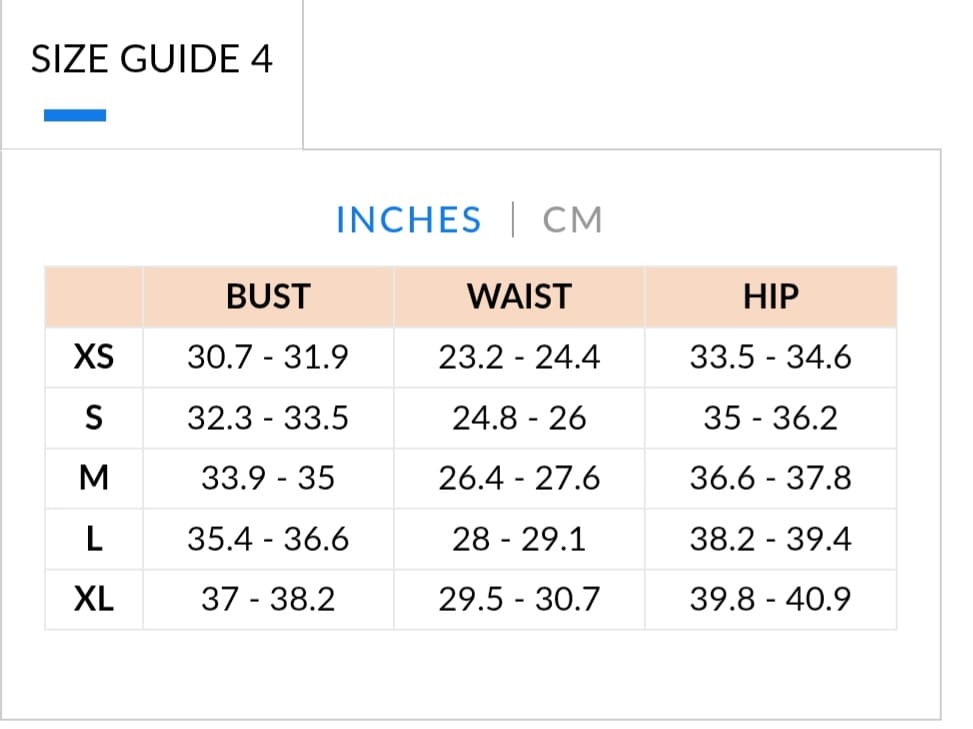Click the S waist value 24.8 - 26
Screen dimensions: 973x729
coord(519,418)
